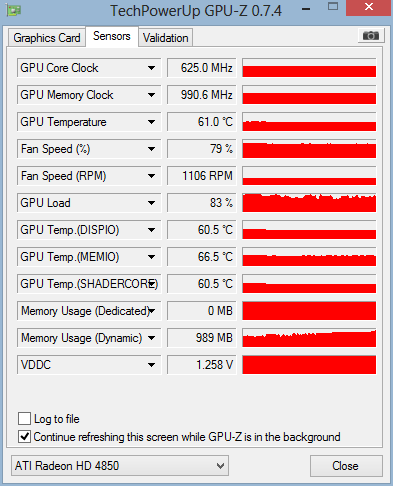Open the ATI Radeon HD 4850 selector

120,466
